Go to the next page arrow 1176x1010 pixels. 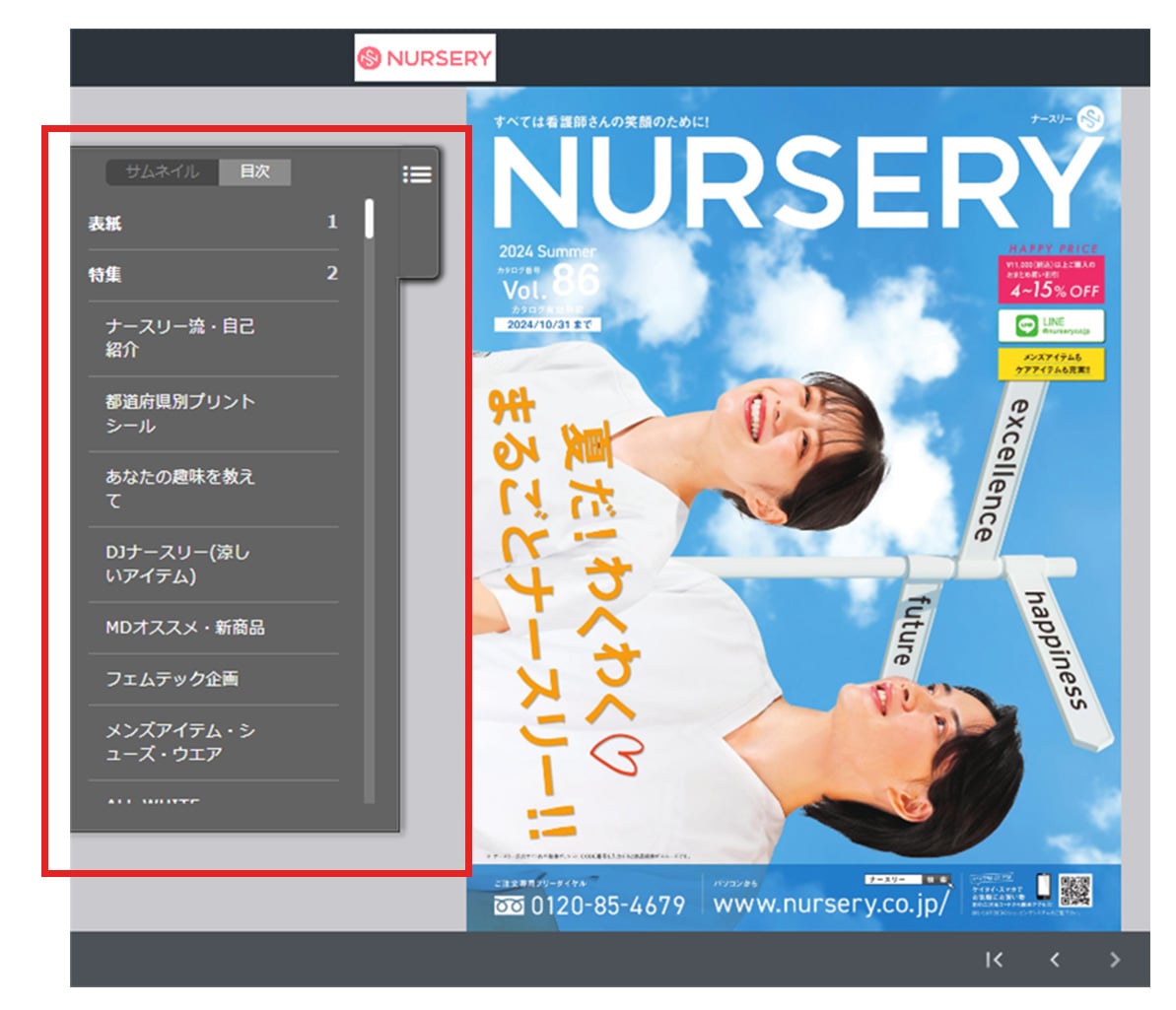[1115, 959]
